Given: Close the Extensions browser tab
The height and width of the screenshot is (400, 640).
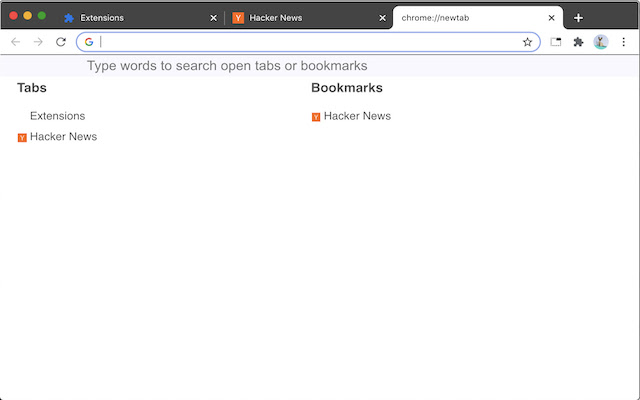Looking at the screenshot, I should (213, 18).
